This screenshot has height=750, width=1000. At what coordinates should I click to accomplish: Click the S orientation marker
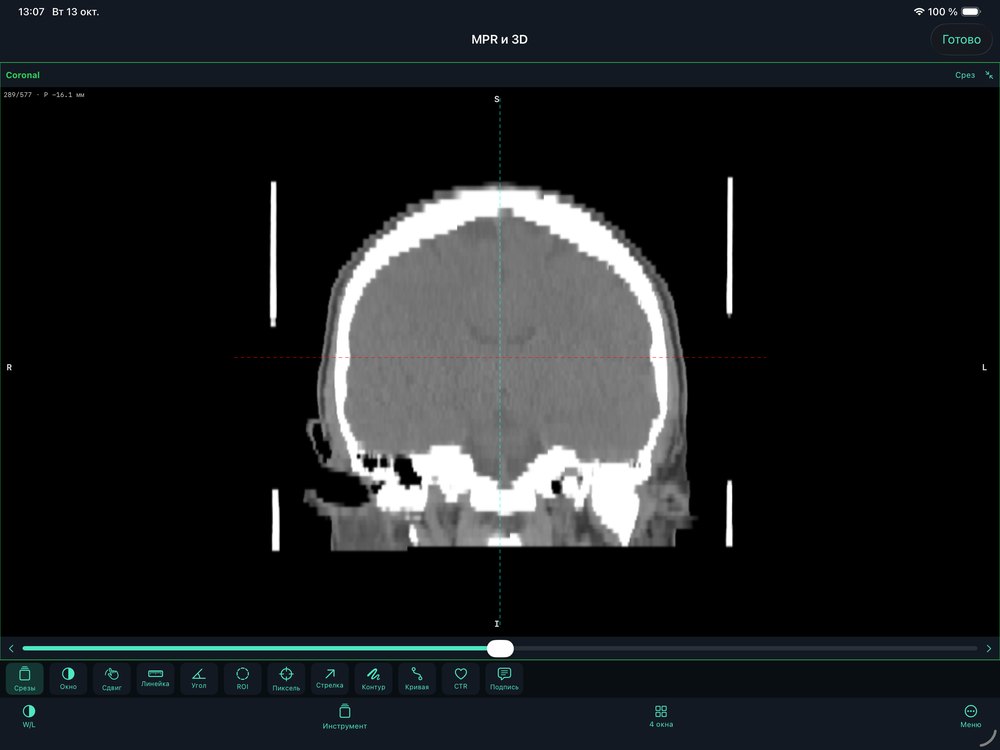497,99
